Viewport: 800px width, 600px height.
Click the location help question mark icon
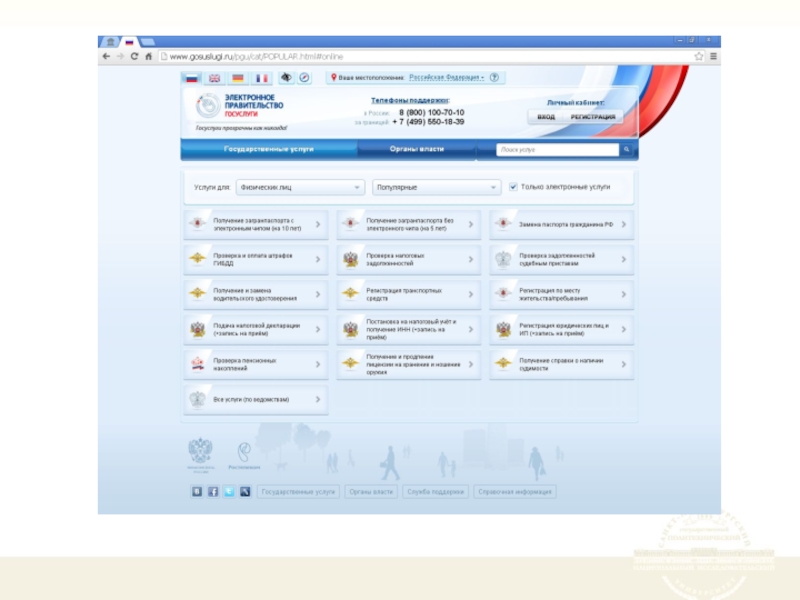coord(494,78)
